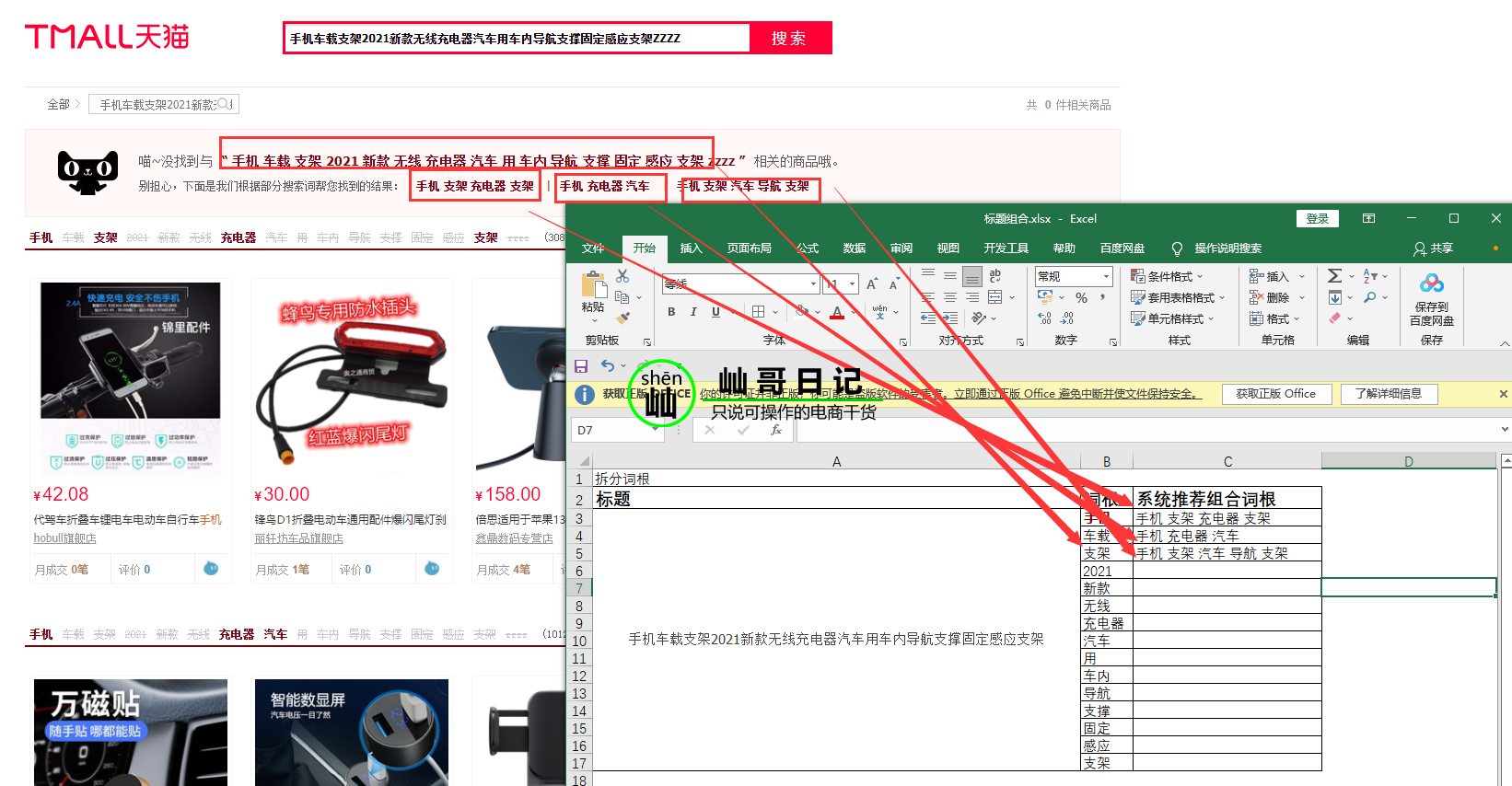Click the increase indent icon
This screenshot has width=1512, height=786.
950,318
